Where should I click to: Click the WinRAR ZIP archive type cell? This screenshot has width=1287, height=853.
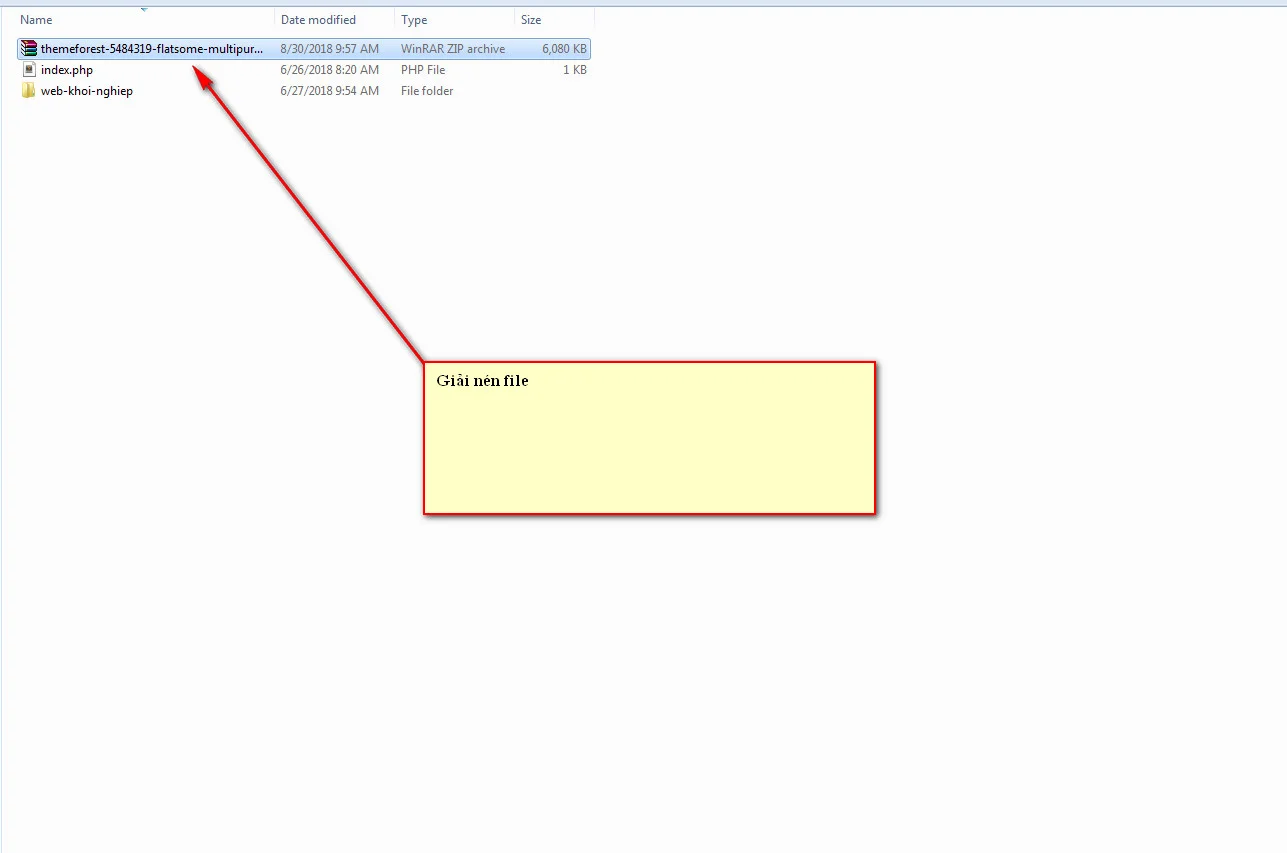(453, 49)
